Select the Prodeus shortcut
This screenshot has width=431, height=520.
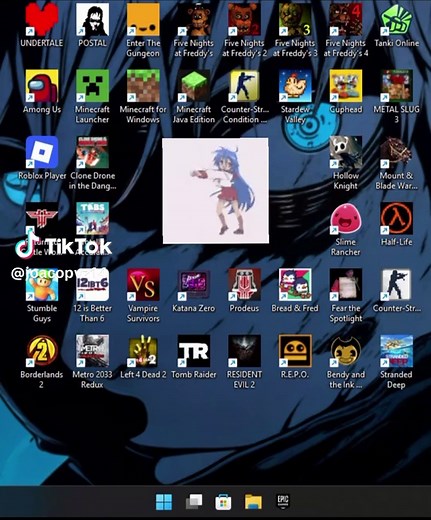point(244,285)
